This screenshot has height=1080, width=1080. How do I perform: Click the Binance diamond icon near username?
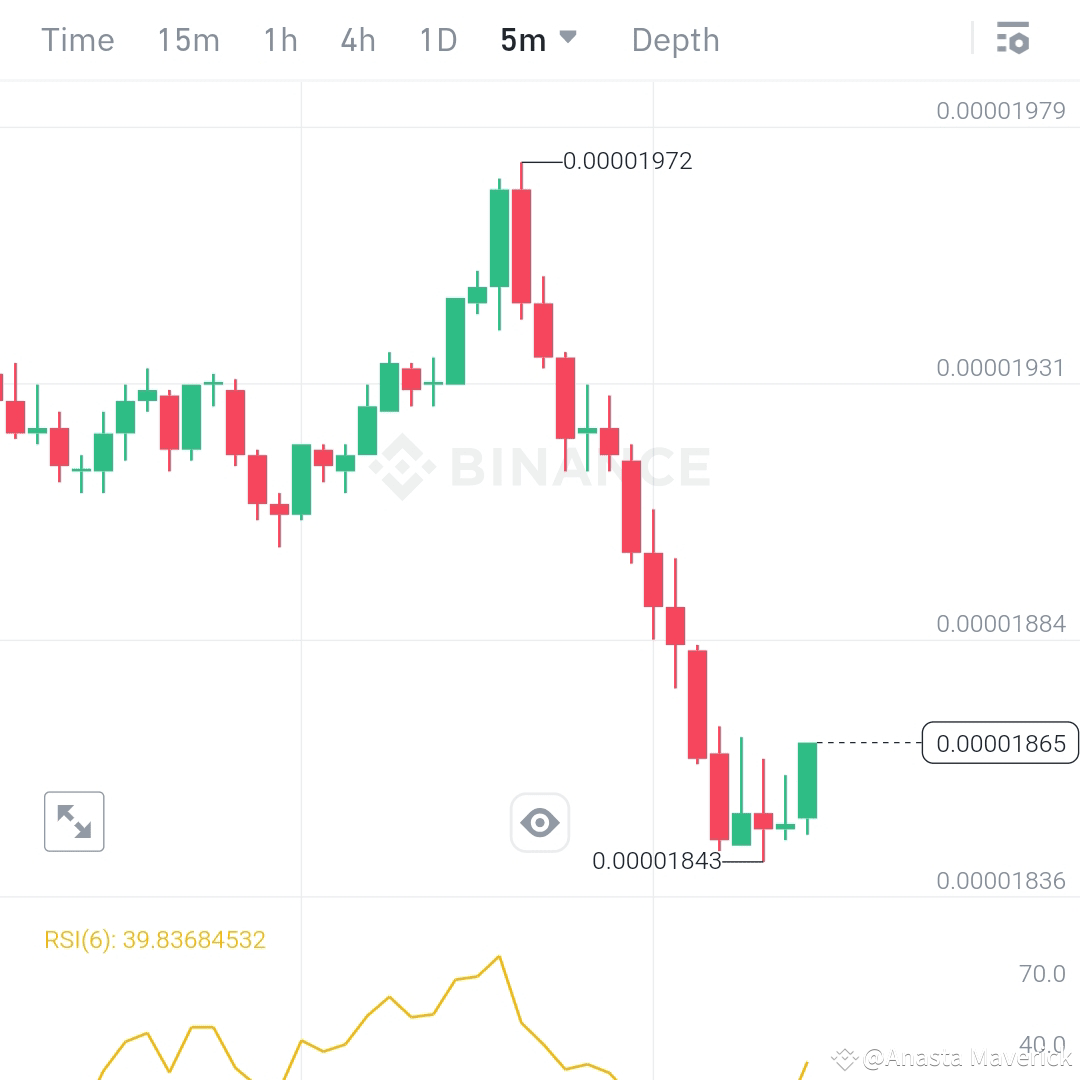click(x=843, y=1056)
